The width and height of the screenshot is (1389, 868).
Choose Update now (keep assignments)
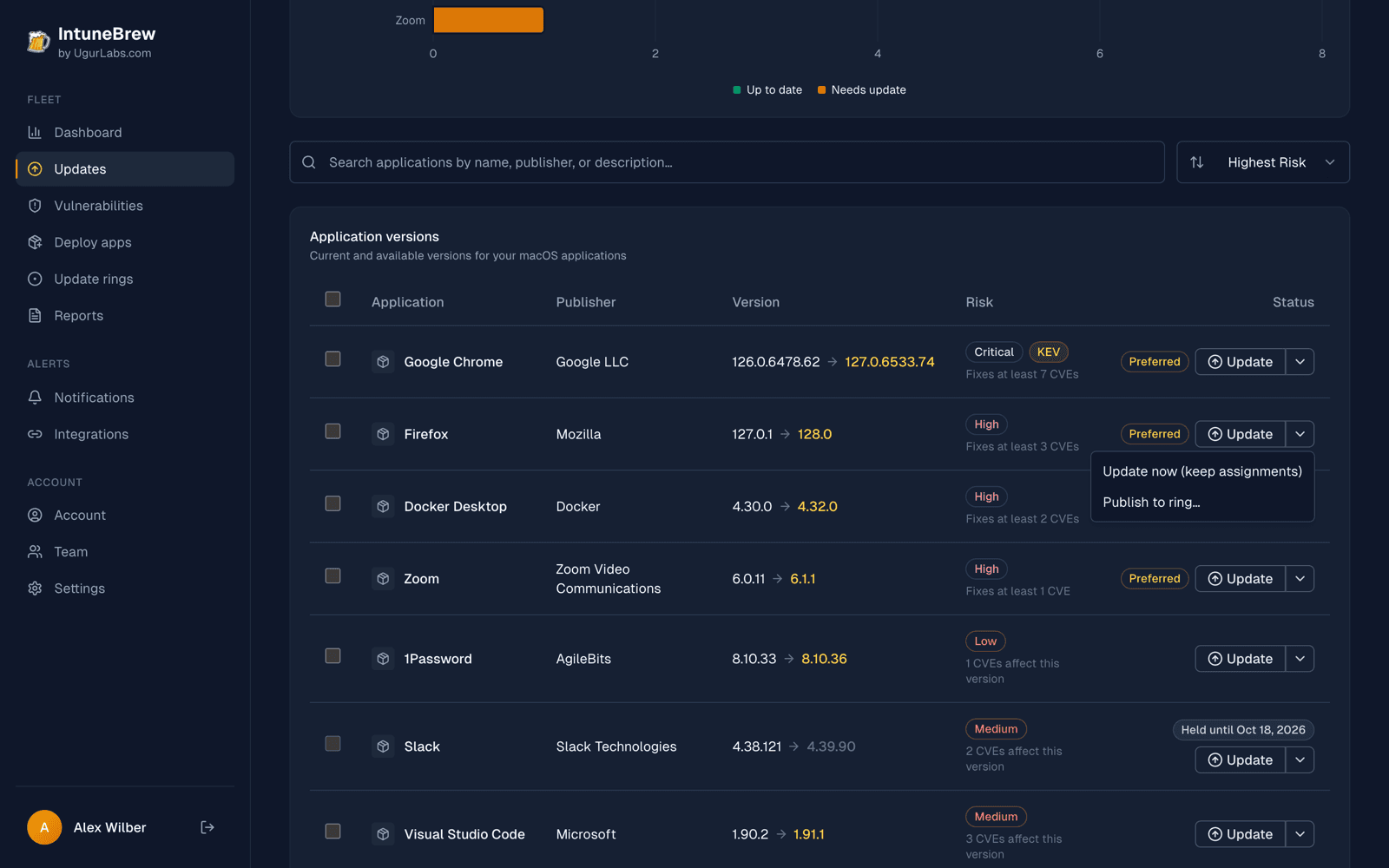1202,471
